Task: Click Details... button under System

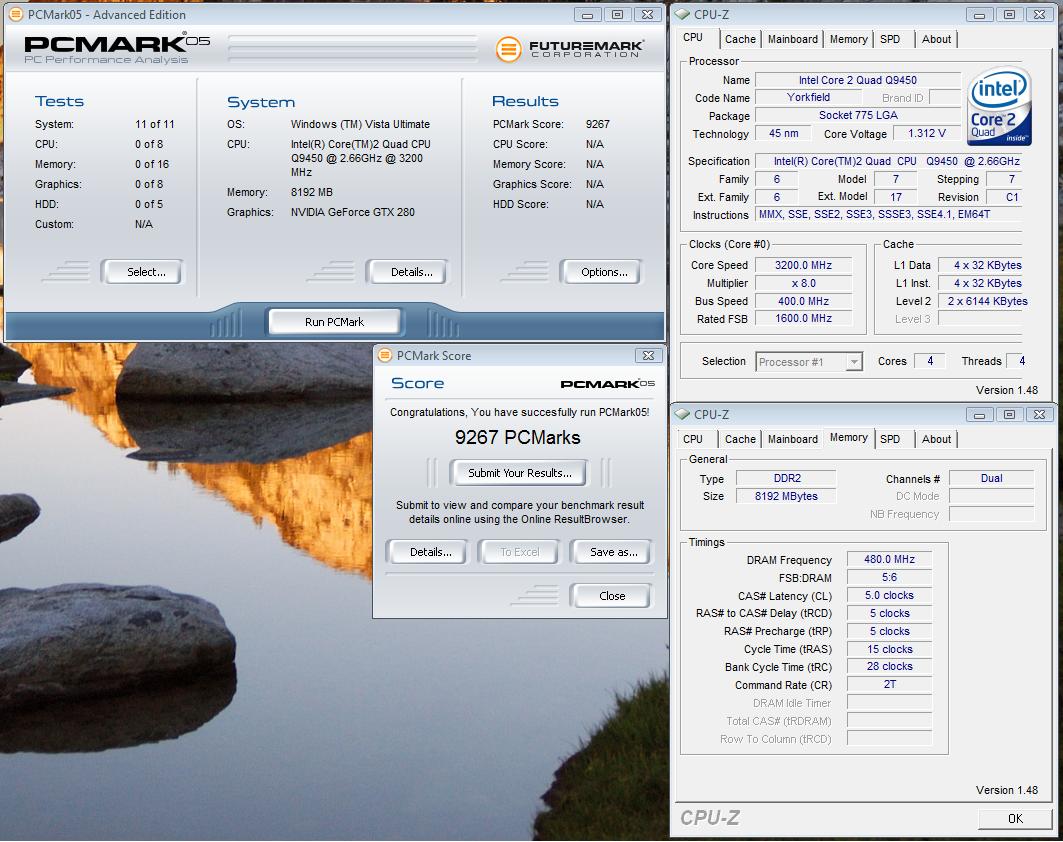Action: pyautogui.click(x=408, y=272)
